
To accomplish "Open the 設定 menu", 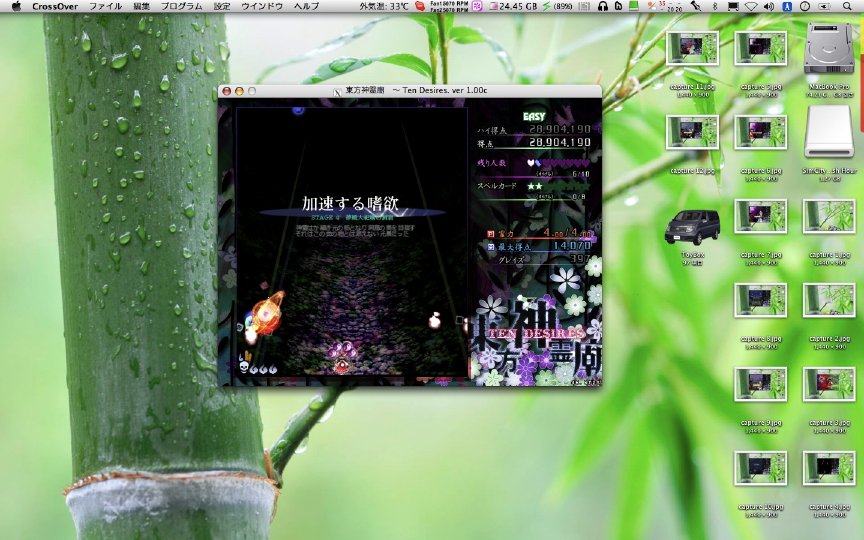I will (x=222, y=6).
